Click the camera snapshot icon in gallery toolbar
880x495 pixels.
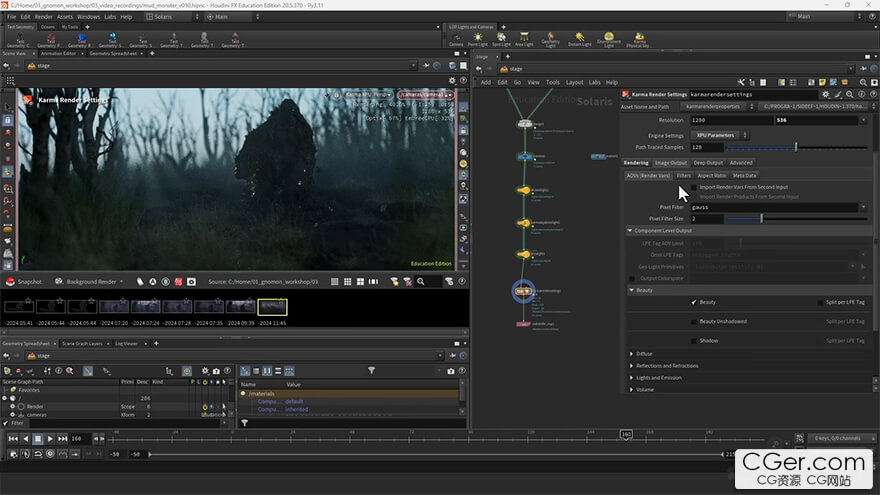pos(191,282)
